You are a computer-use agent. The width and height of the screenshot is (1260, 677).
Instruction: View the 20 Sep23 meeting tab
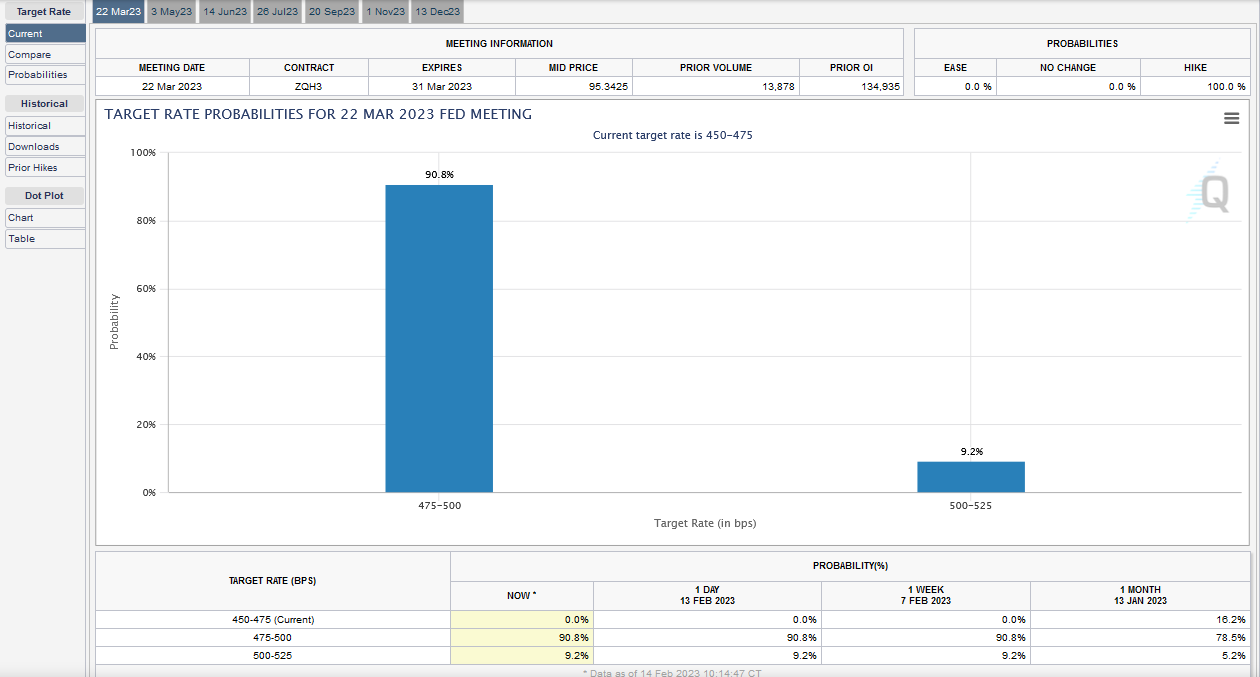coord(331,12)
